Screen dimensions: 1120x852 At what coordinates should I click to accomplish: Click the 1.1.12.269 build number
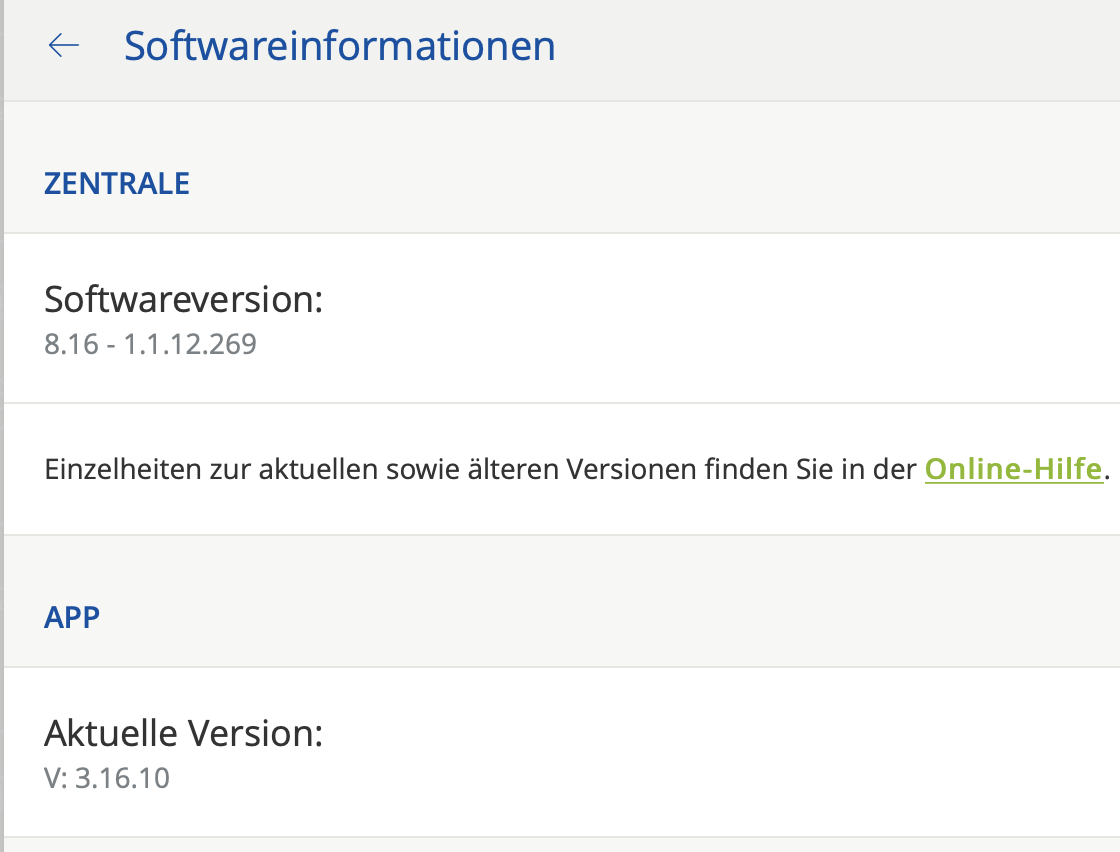pyautogui.click(x=190, y=345)
